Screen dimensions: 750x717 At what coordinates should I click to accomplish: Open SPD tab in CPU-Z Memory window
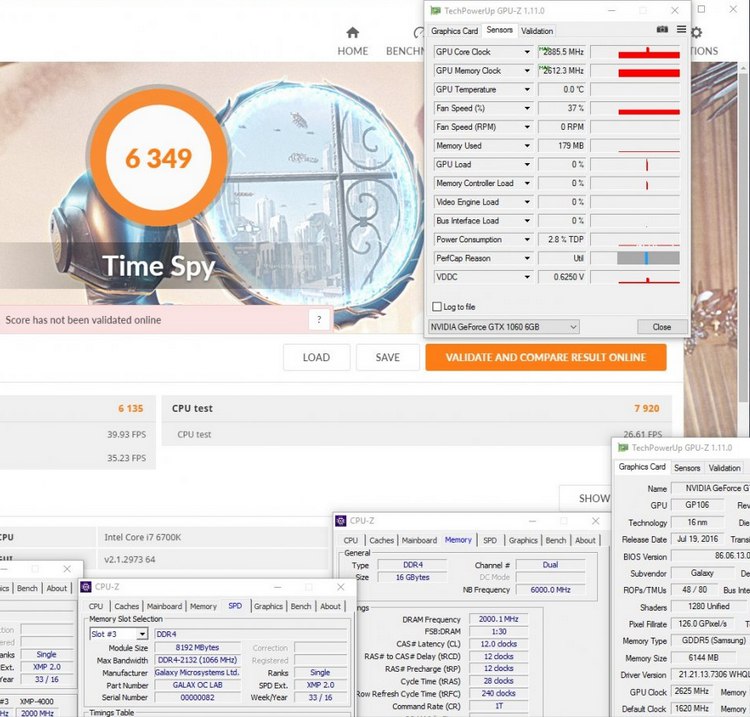(x=490, y=541)
